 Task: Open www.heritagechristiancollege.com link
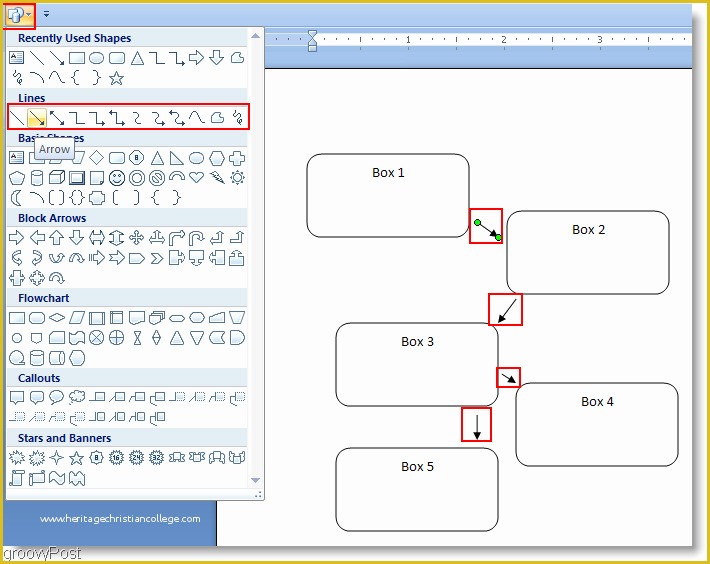point(120,519)
